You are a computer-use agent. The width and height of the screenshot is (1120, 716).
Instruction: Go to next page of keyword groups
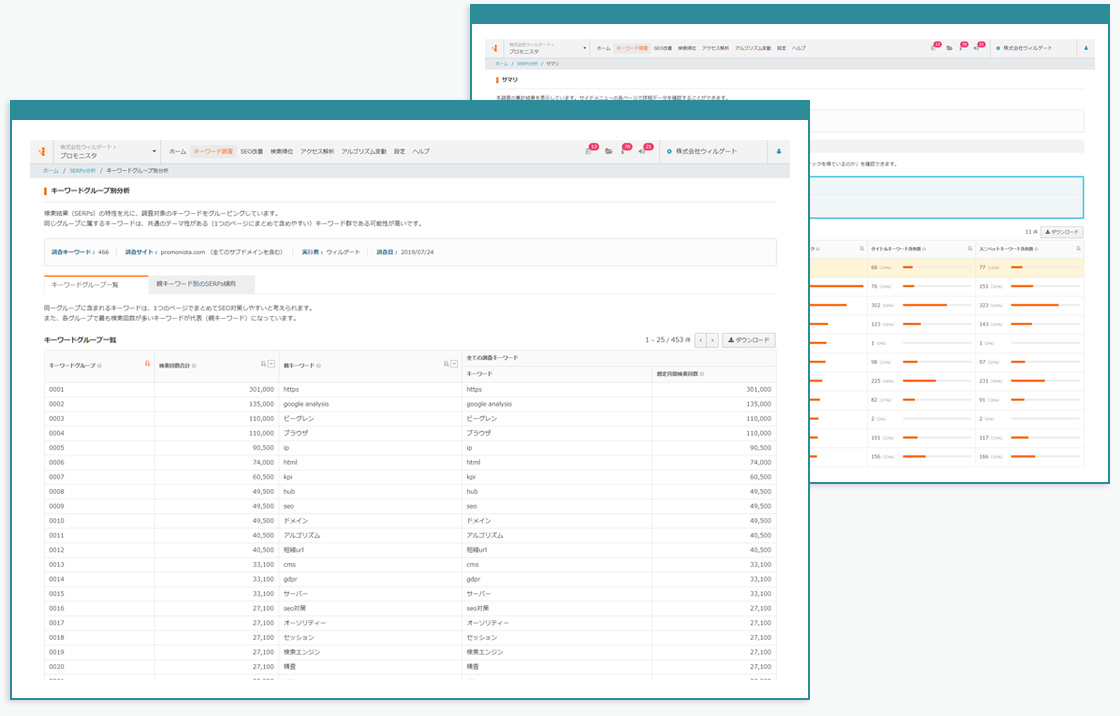click(712, 340)
